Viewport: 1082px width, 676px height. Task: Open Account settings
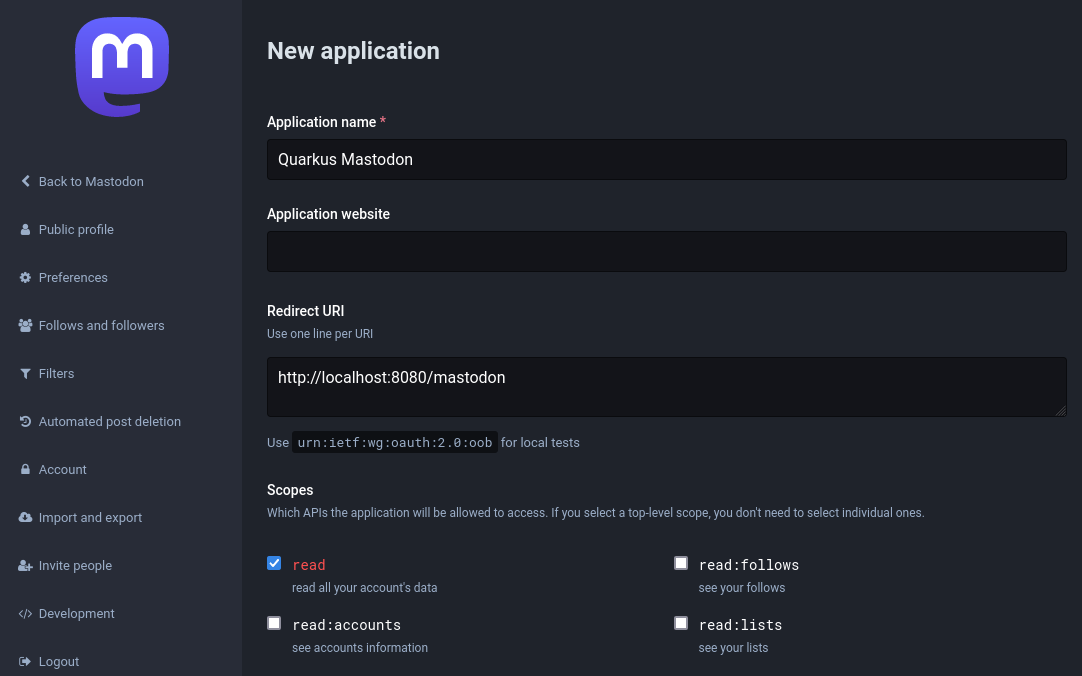click(x=63, y=469)
